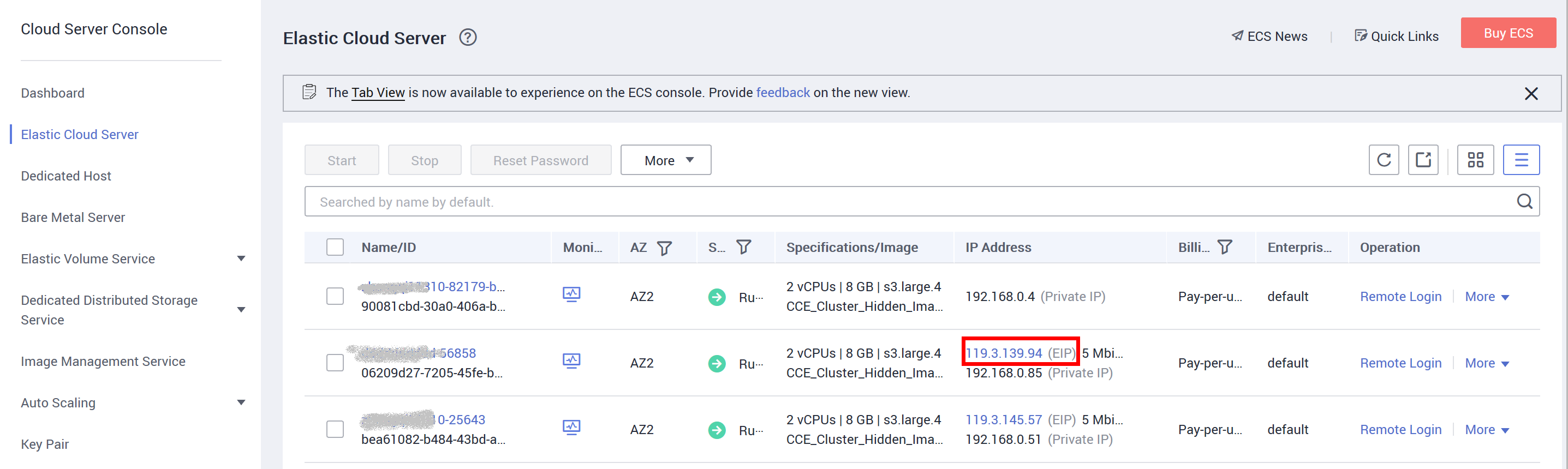Refresh the server list

[x=1384, y=160]
